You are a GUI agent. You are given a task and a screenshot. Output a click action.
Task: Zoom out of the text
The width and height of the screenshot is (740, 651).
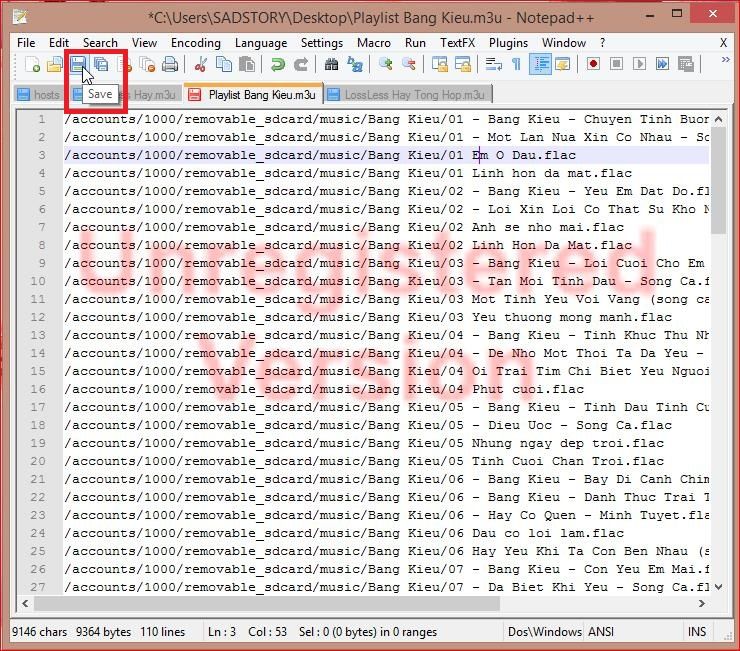pyautogui.click(x=409, y=64)
